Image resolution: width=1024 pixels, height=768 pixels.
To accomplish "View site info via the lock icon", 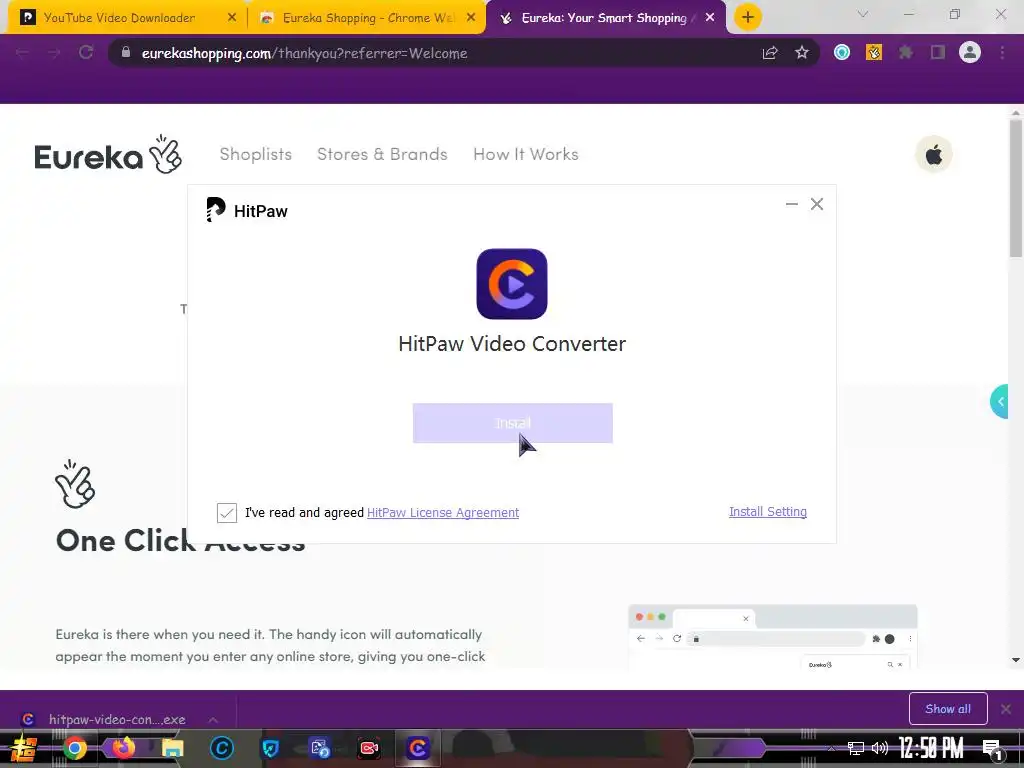I will pos(126,52).
